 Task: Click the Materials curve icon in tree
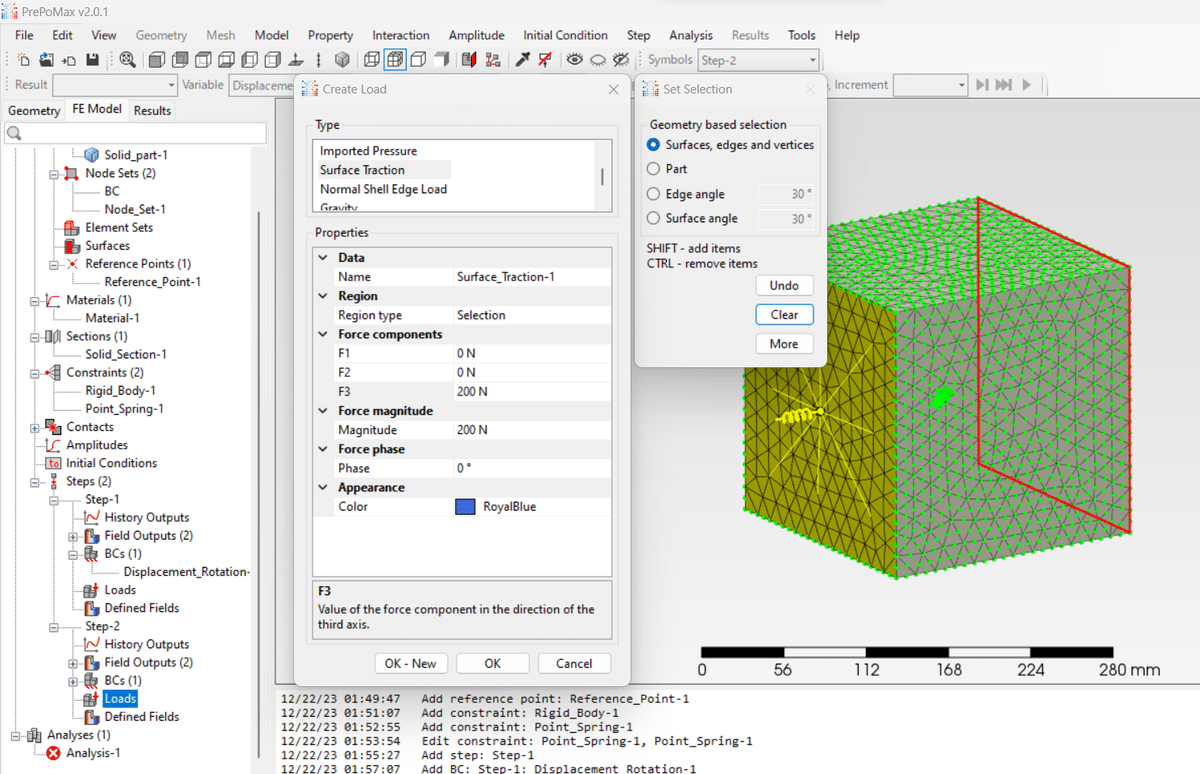coord(52,300)
